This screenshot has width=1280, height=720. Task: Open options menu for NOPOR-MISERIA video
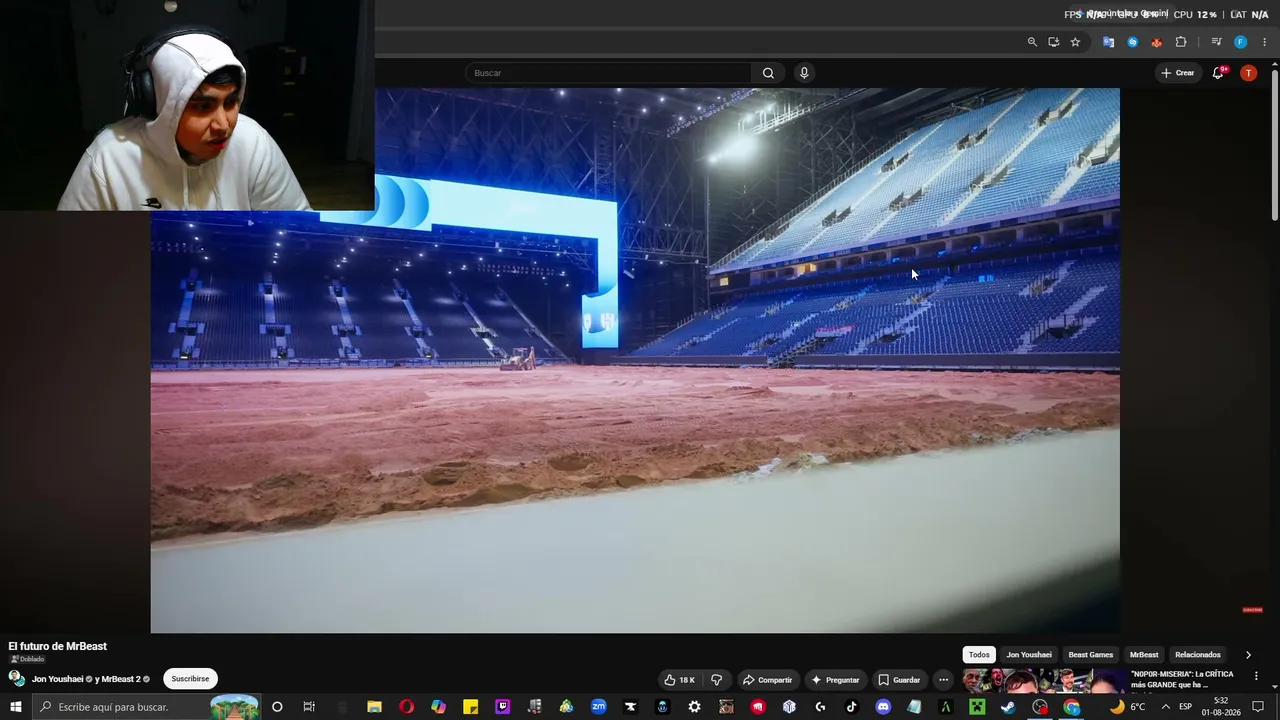[x=1257, y=677]
